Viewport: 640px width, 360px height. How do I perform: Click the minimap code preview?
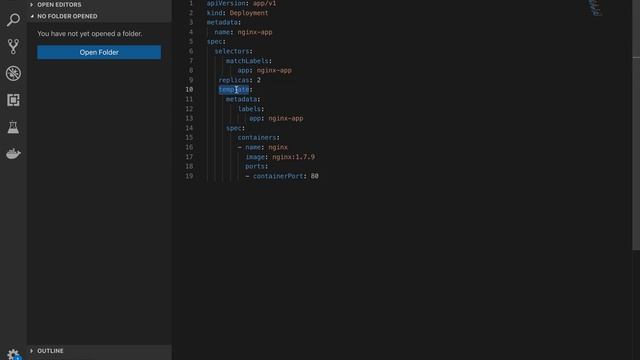click(x=596, y=7)
